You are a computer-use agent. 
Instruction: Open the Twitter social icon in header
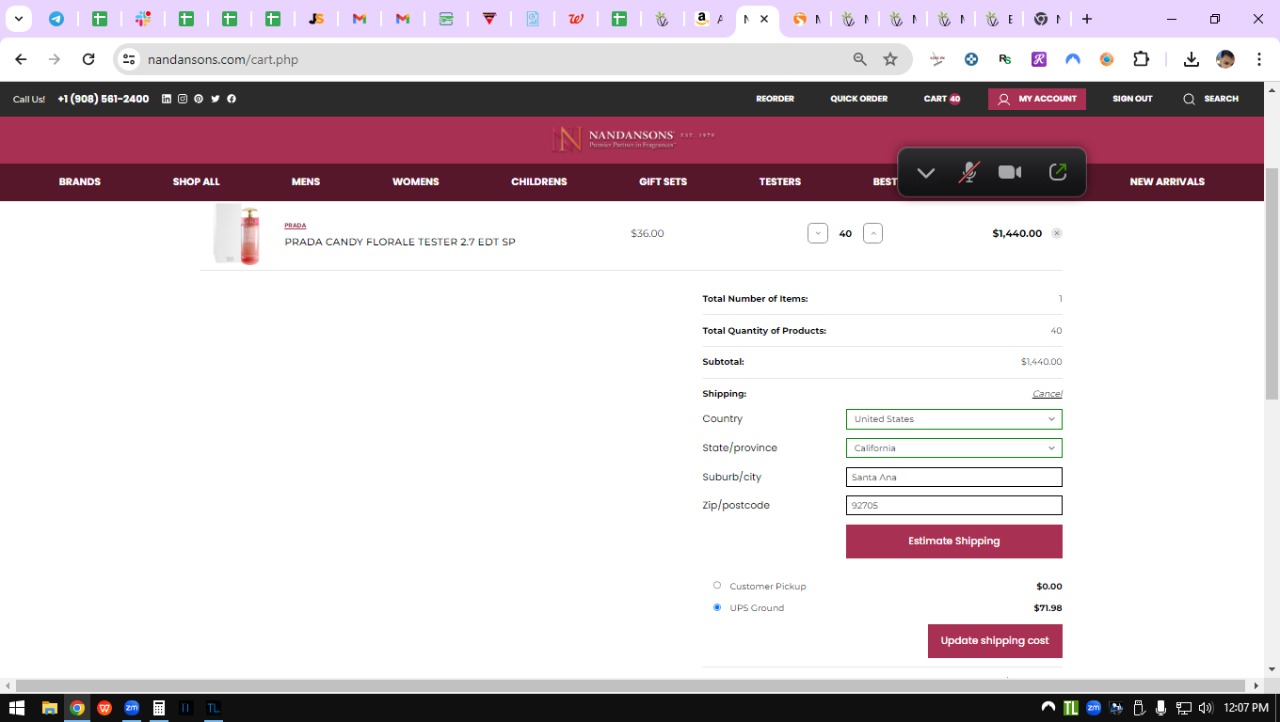coord(215,99)
